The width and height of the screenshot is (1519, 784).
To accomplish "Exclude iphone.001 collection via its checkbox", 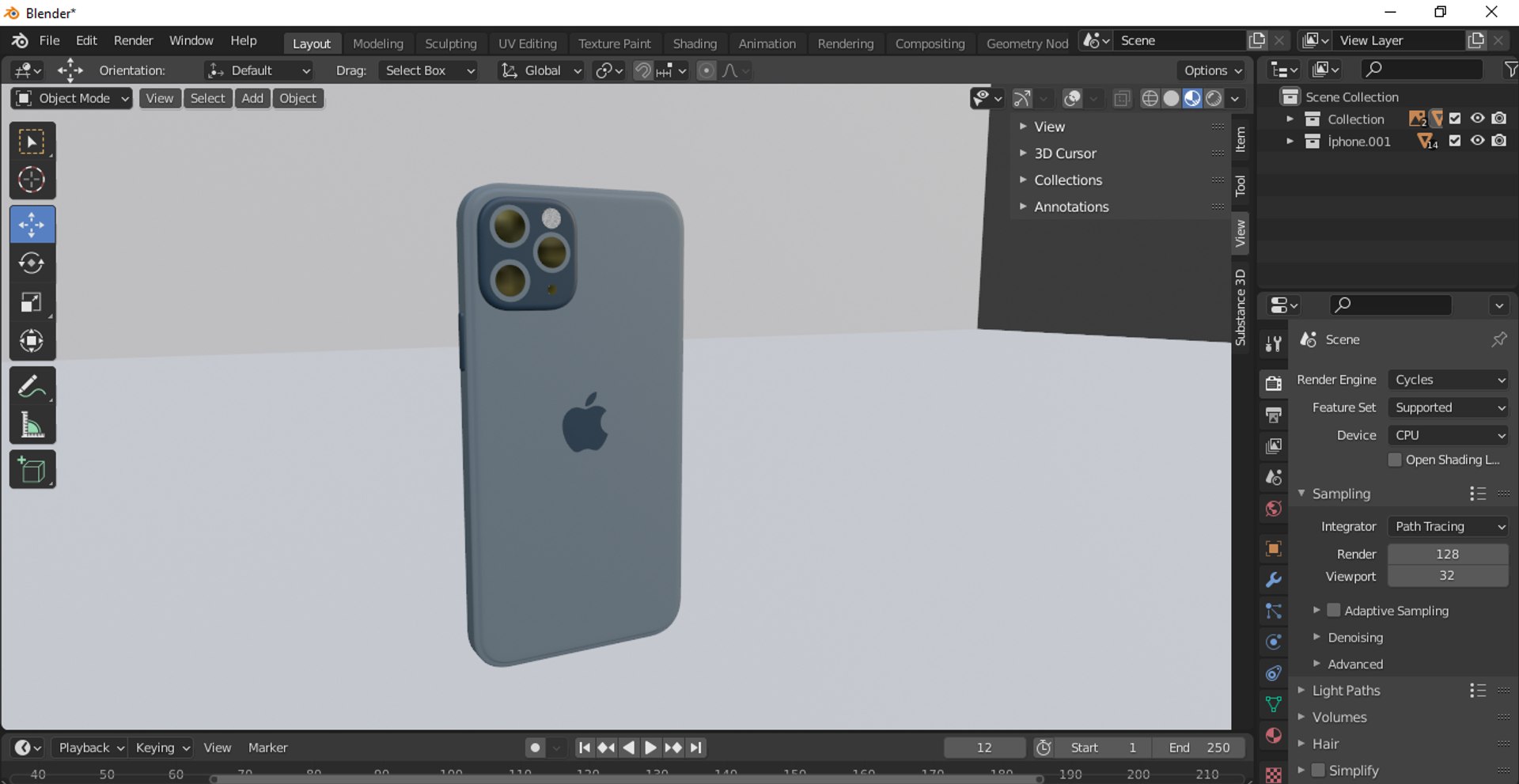I will [1455, 141].
